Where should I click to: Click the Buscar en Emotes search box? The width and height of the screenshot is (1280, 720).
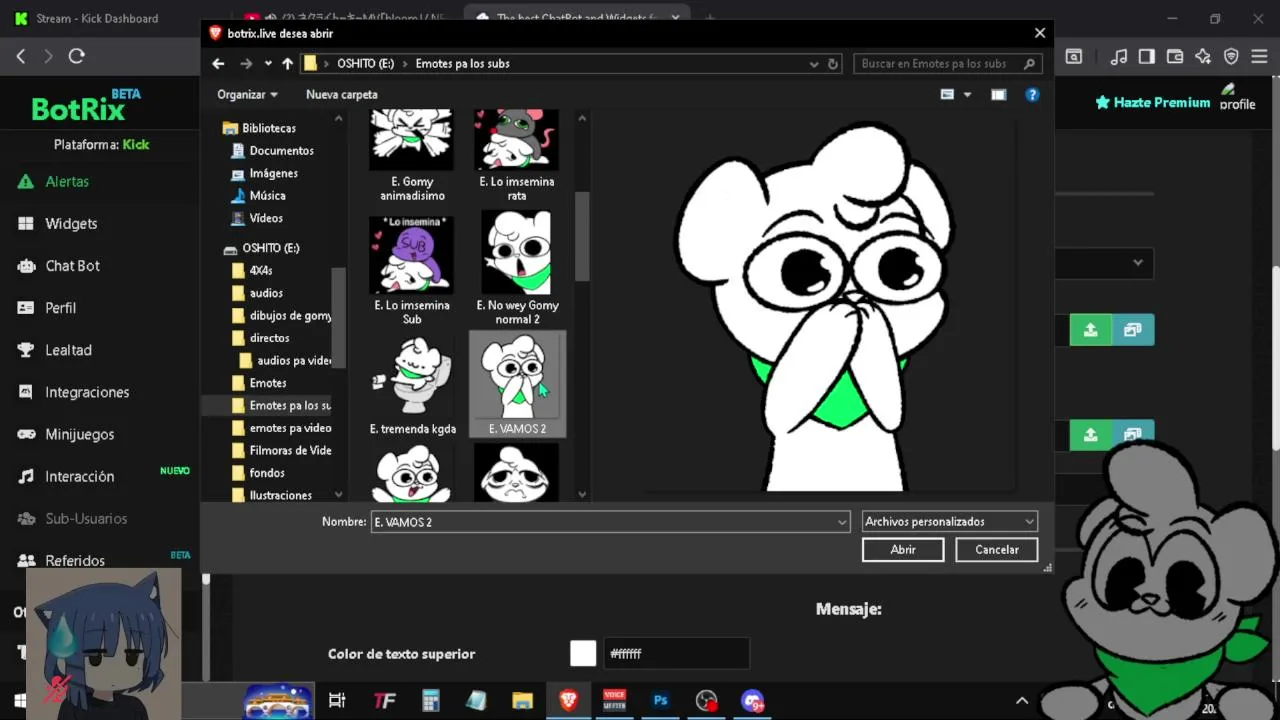(x=948, y=63)
